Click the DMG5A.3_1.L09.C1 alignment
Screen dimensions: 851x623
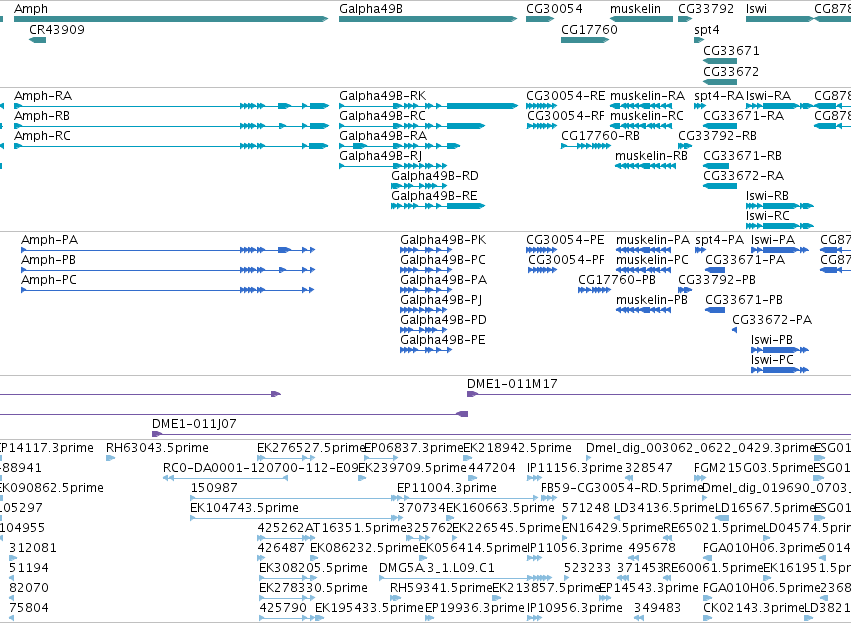(x=466, y=579)
